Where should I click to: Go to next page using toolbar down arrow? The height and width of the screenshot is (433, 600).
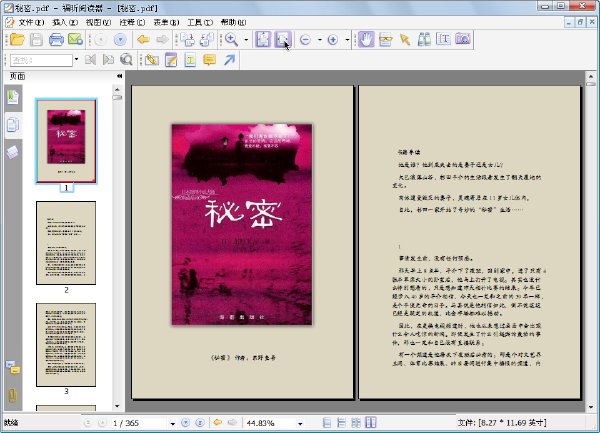[120, 39]
